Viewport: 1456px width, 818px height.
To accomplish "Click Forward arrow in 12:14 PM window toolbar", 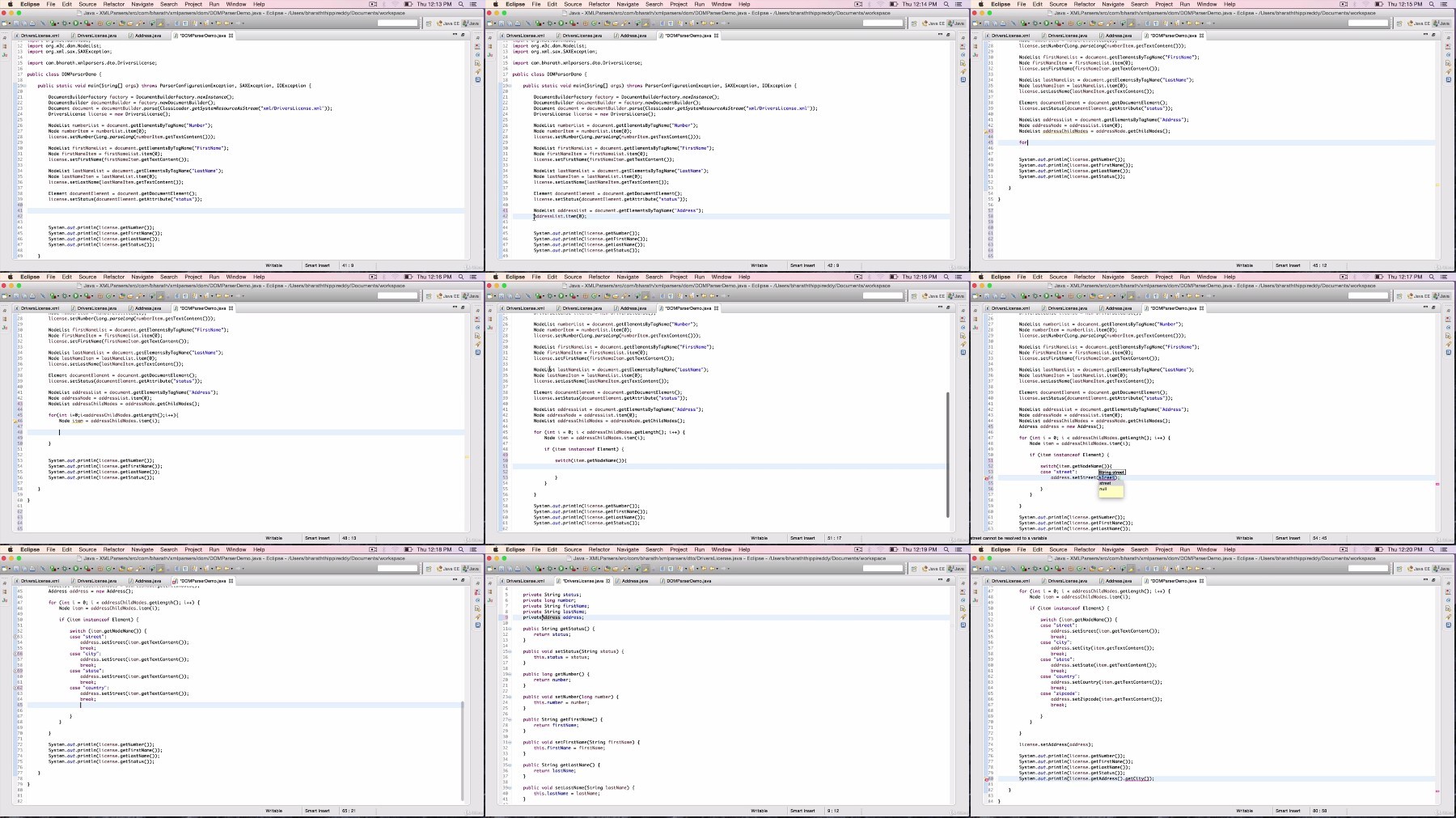I will [723, 23].
